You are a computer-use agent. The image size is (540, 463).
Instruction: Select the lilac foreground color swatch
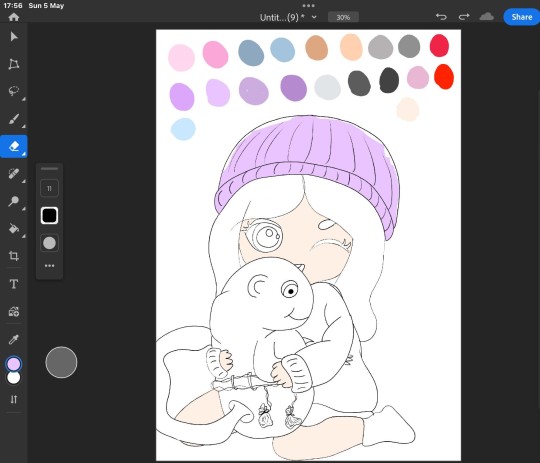point(14,364)
